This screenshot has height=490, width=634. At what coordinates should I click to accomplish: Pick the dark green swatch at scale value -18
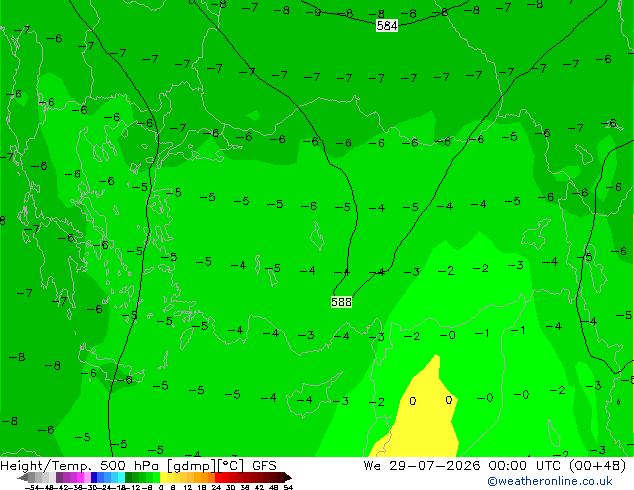[129, 477]
